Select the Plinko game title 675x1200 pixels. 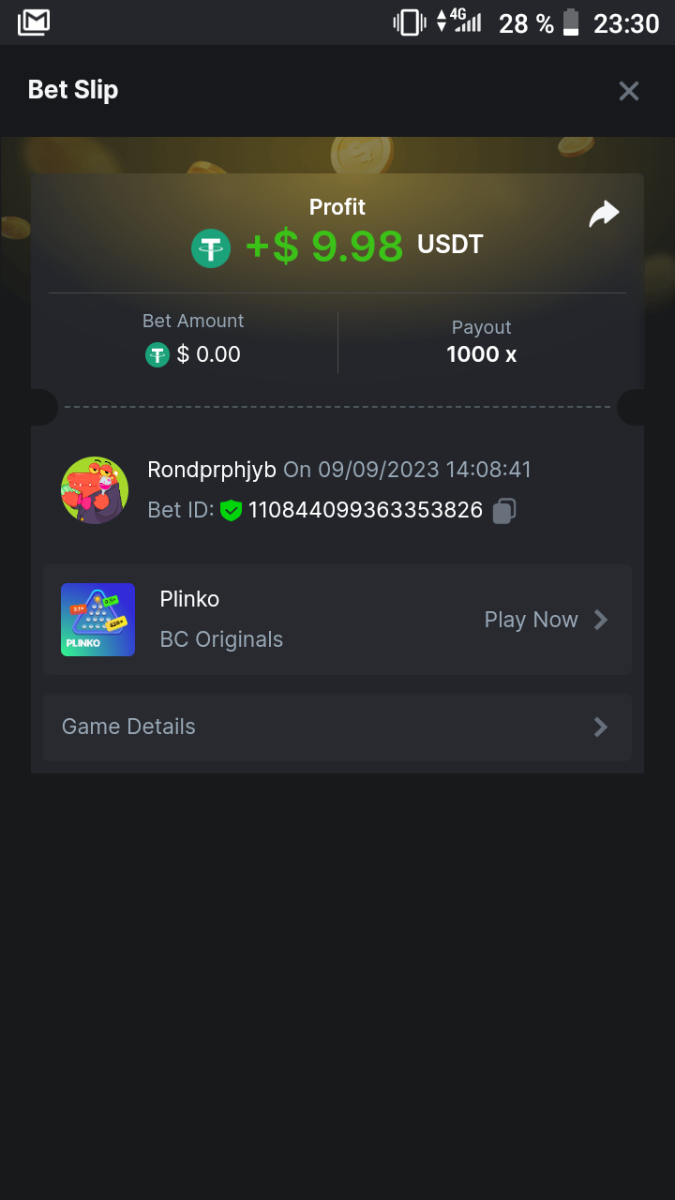tap(189, 599)
